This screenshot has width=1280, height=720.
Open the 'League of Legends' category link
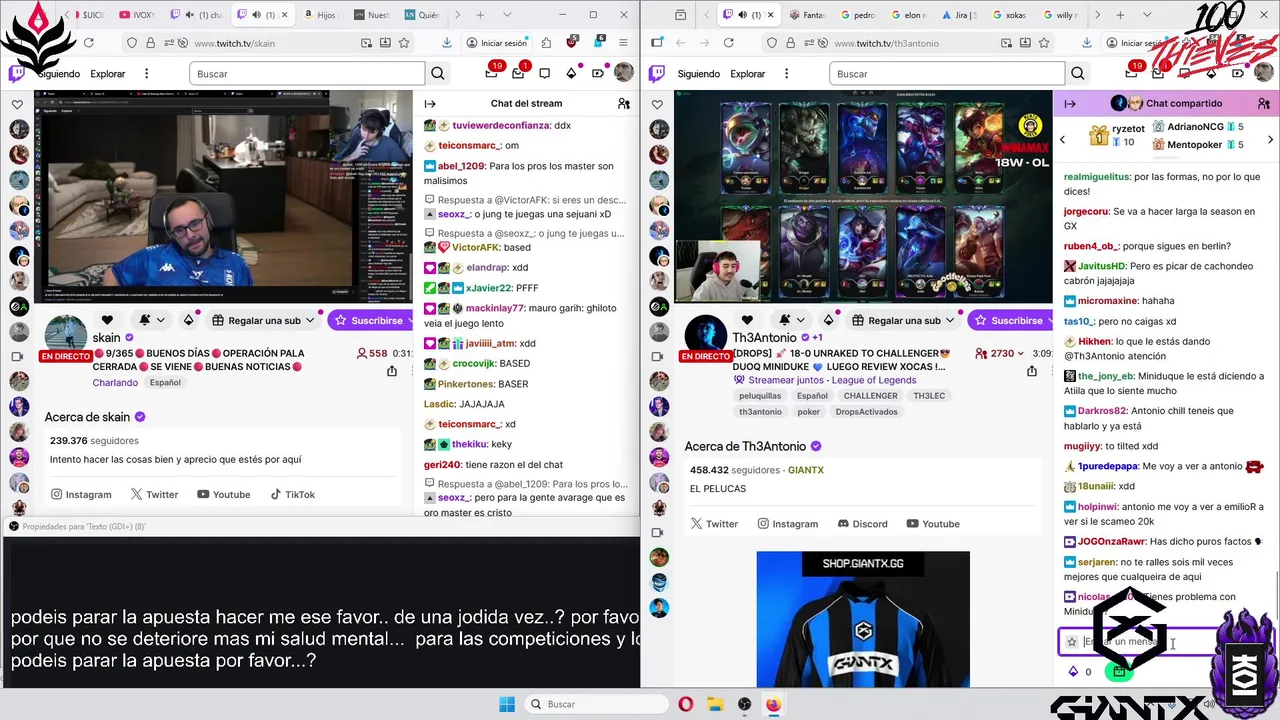click(874, 380)
